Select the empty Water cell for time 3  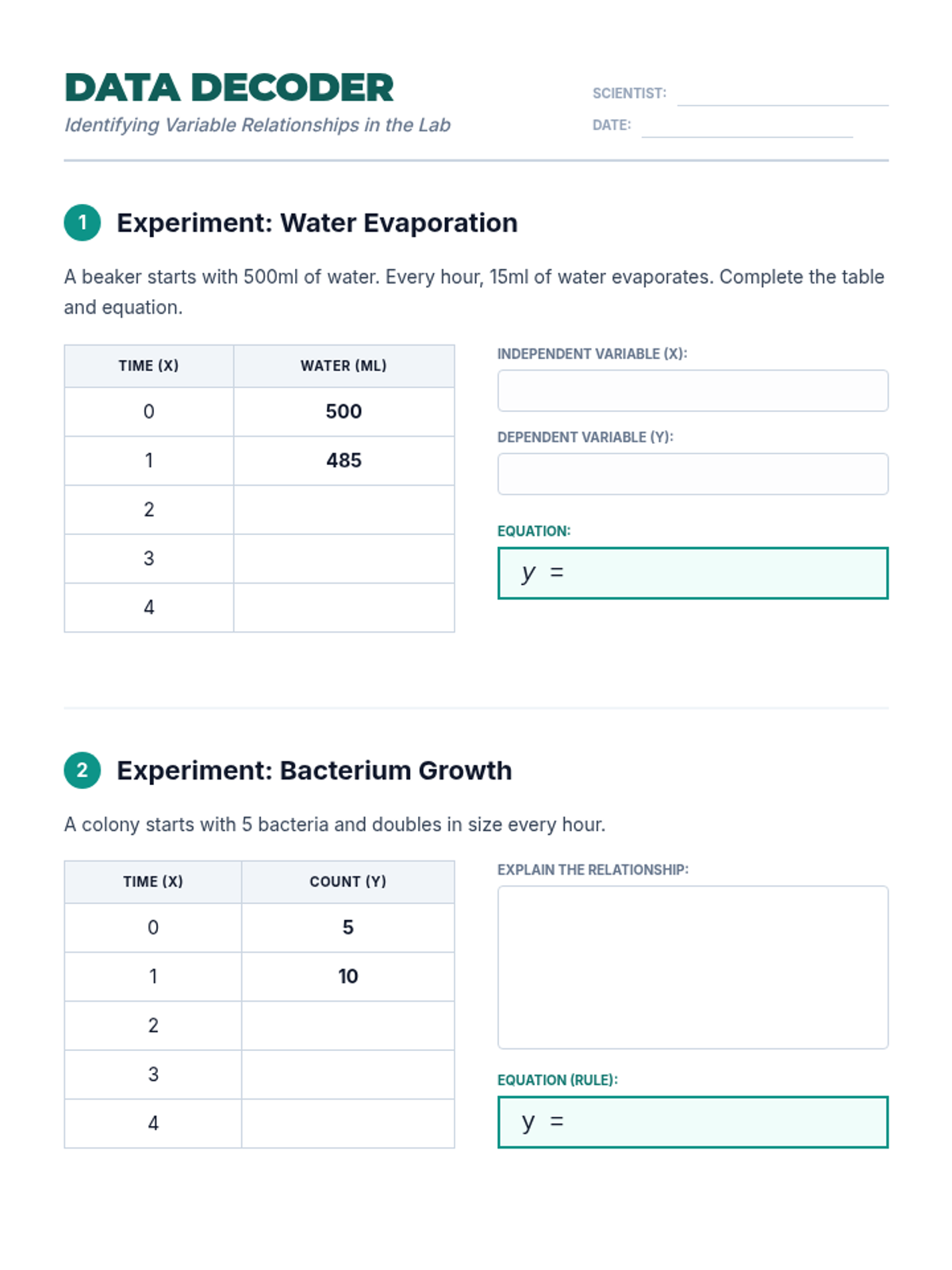click(344, 559)
